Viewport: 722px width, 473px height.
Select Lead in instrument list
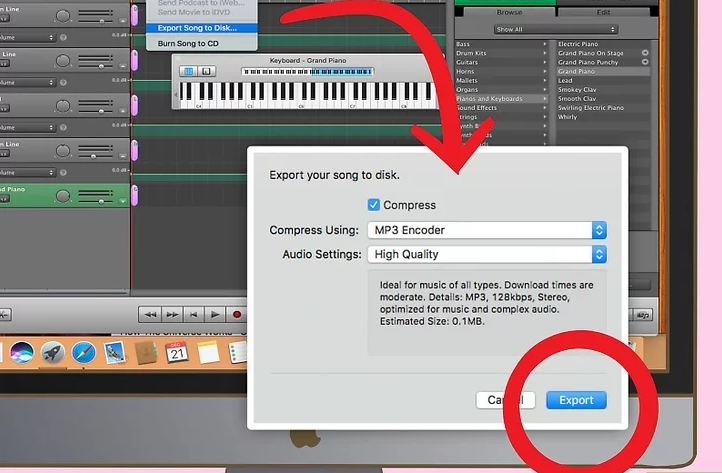click(603, 80)
